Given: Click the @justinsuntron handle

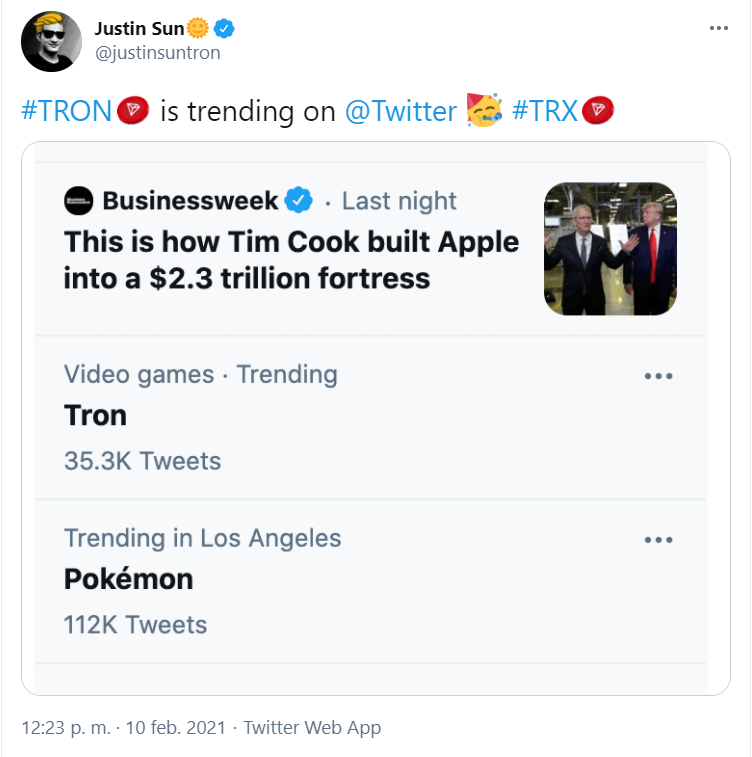Looking at the screenshot, I should (x=157, y=53).
